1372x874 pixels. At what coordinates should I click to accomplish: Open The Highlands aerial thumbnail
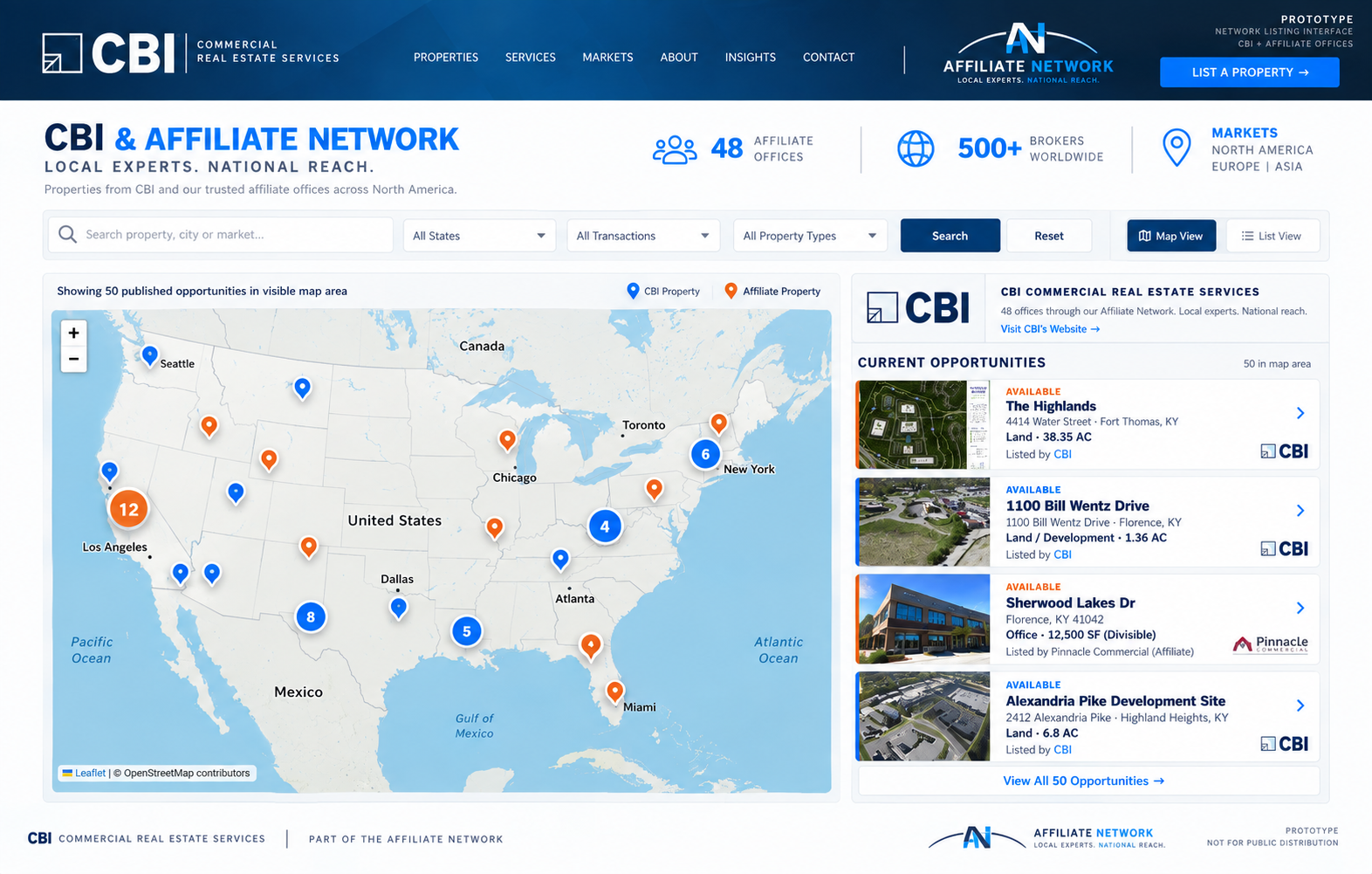coord(923,424)
